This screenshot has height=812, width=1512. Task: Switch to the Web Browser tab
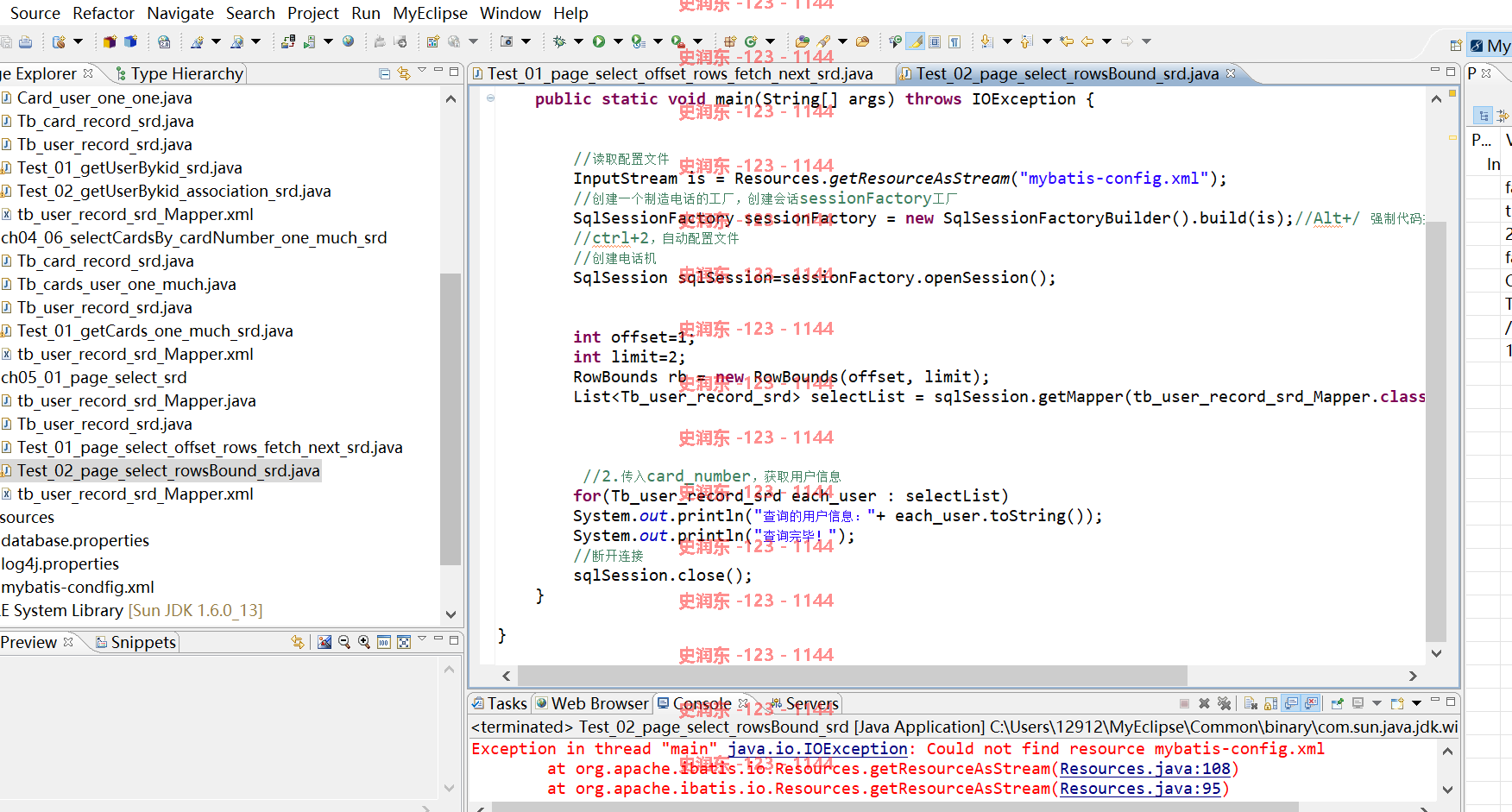click(592, 703)
